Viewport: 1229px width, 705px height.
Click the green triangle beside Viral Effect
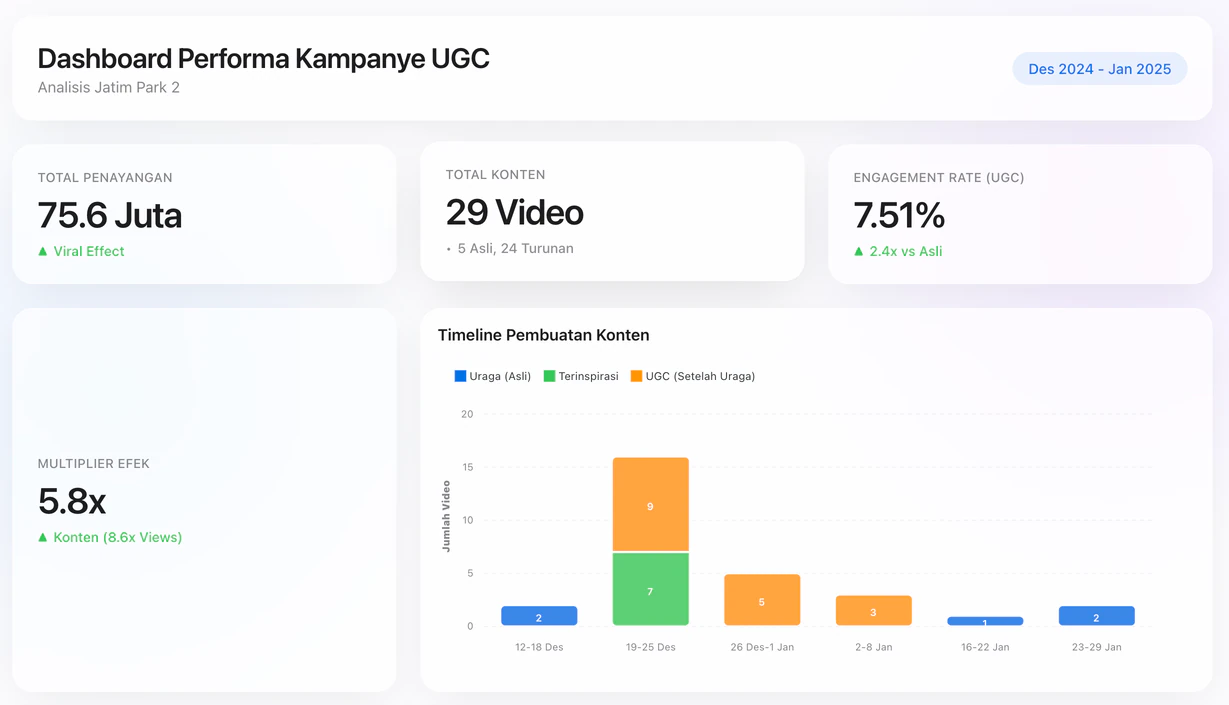[43, 252]
